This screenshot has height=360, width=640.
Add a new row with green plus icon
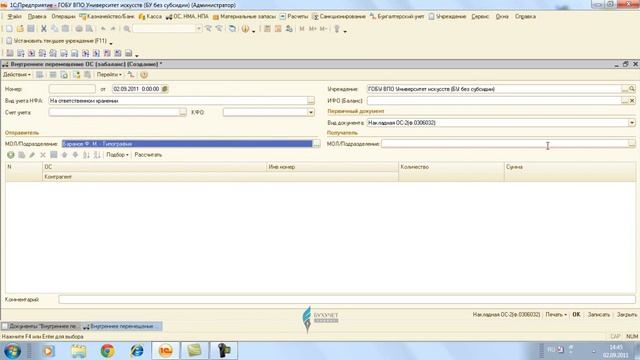click(x=11, y=155)
